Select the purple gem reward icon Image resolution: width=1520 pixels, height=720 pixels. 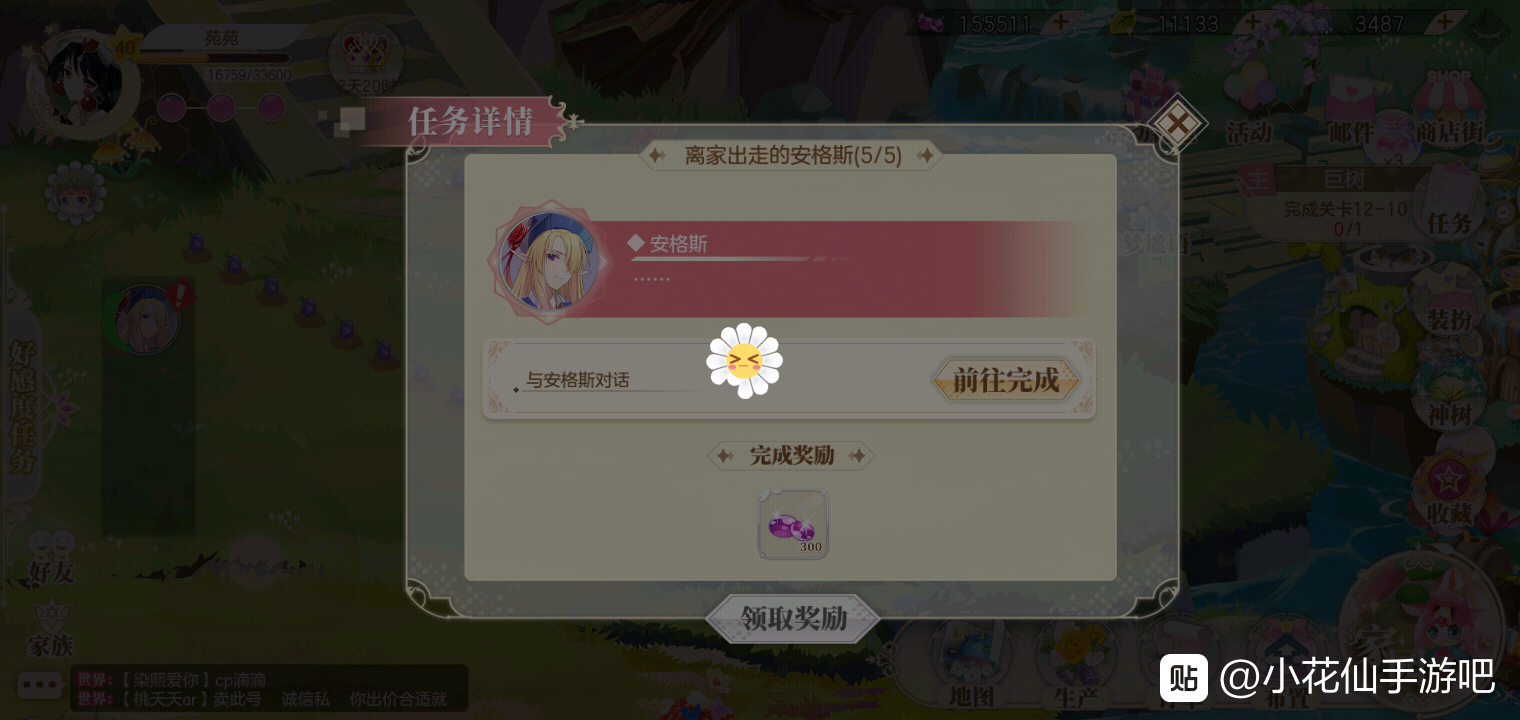(x=793, y=524)
